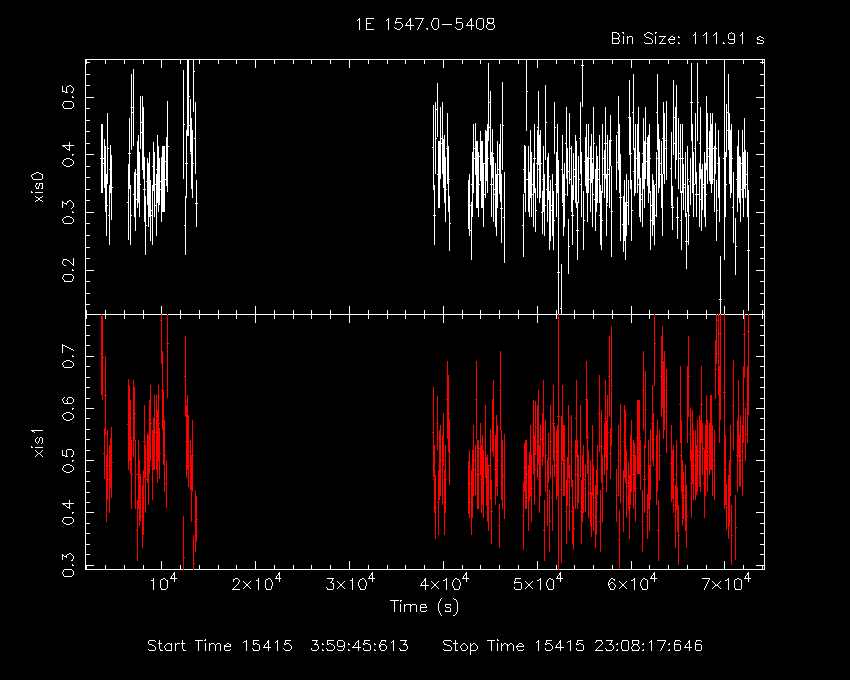Click the xis0 y-axis value '0.2'
This screenshot has height=680, width=850.
click(x=68, y=270)
